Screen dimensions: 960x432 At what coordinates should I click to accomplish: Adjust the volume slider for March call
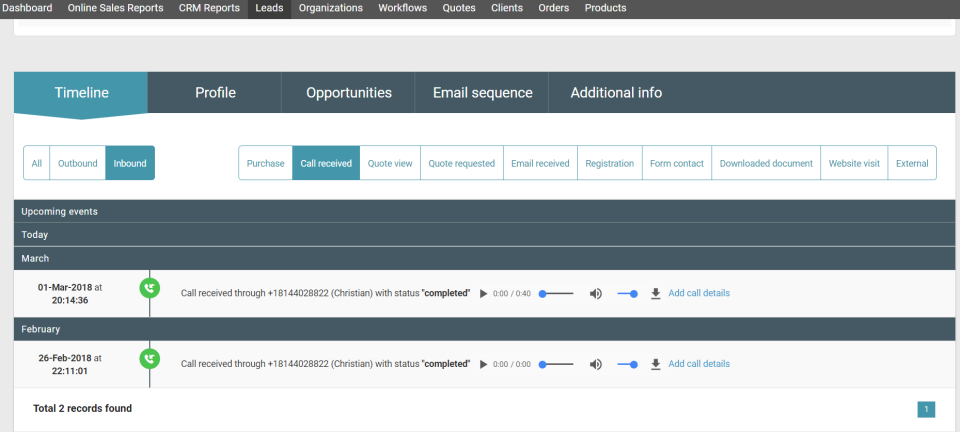point(627,294)
